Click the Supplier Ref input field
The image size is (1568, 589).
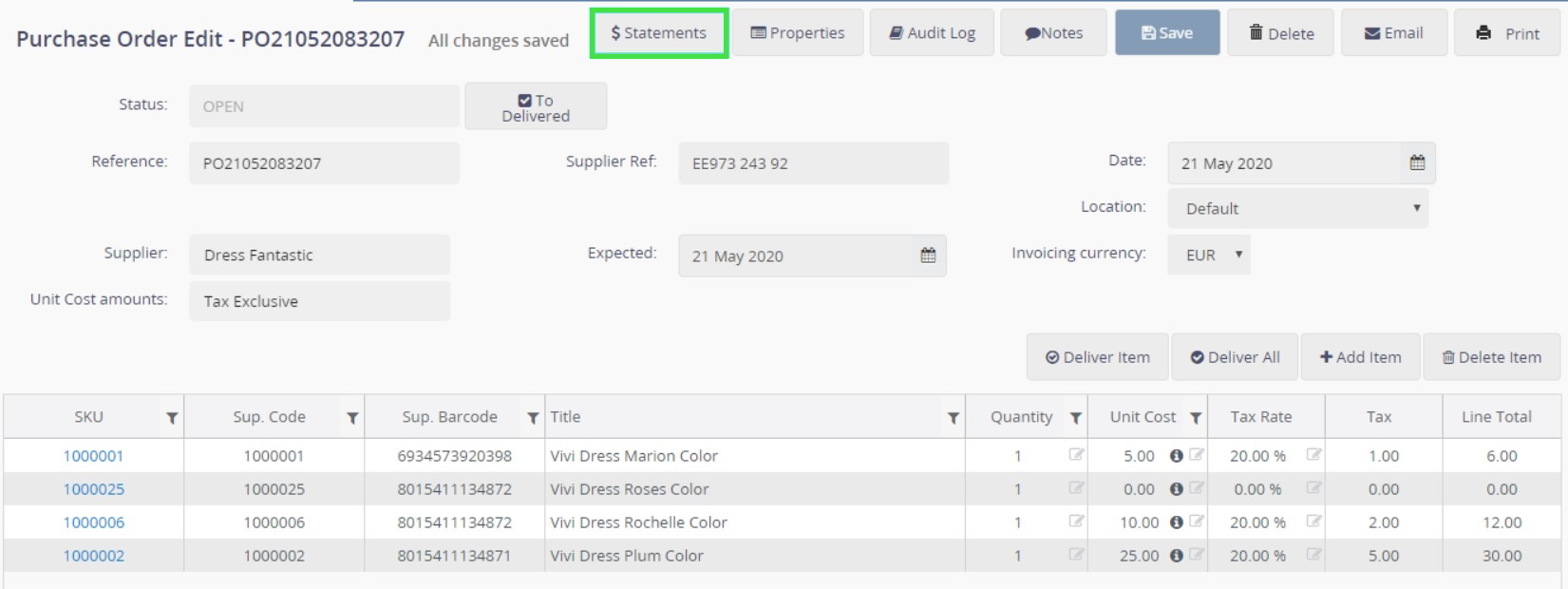tap(813, 163)
